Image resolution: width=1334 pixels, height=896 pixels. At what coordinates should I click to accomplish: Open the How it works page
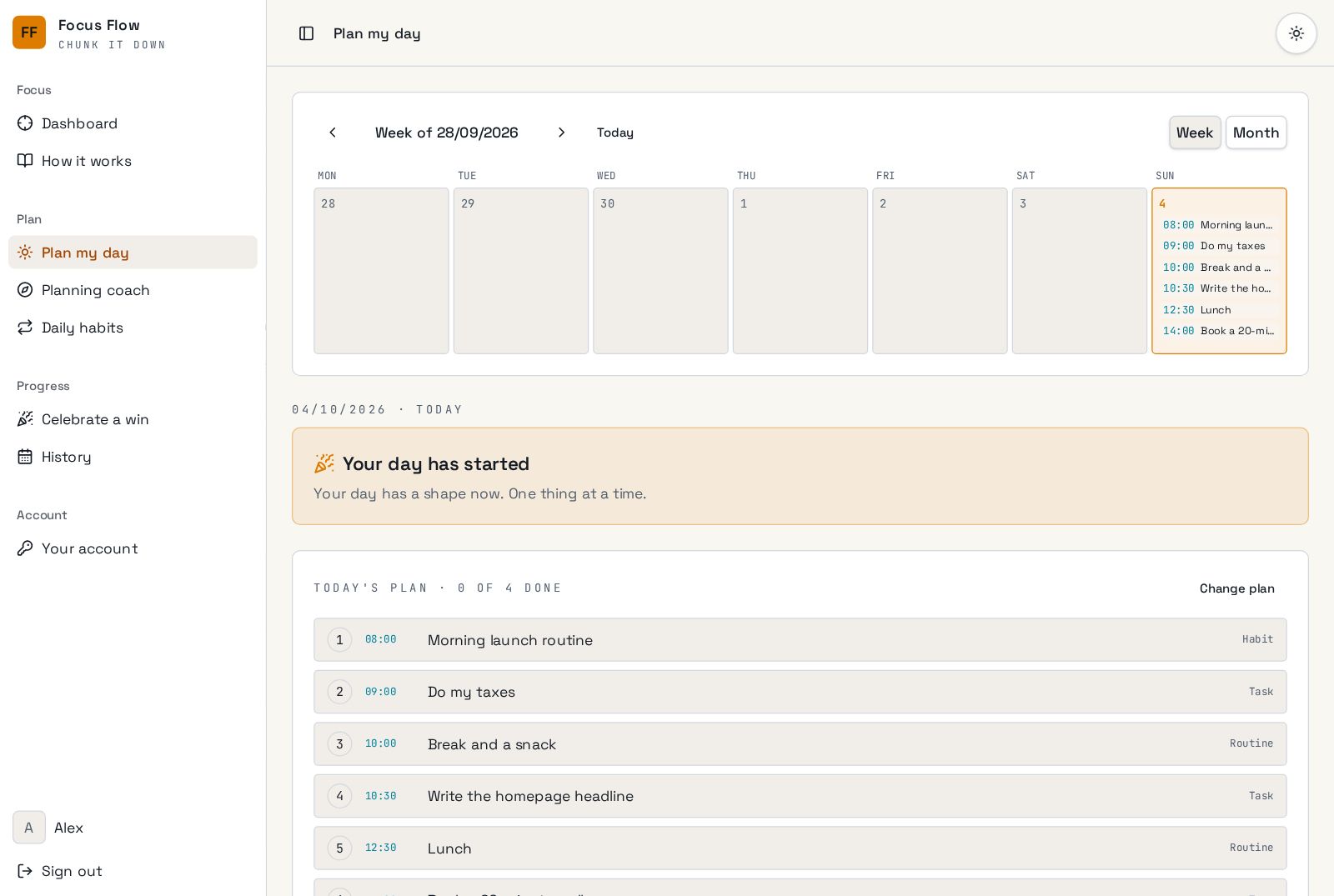[133, 161]
